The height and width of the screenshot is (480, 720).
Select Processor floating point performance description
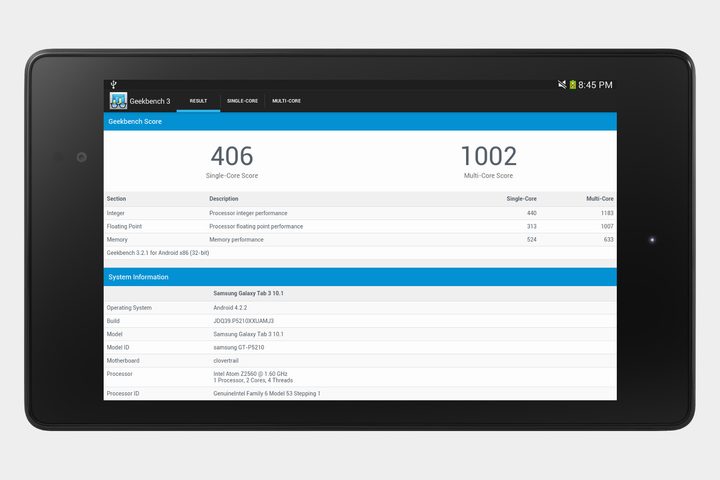tap(256, 226)
